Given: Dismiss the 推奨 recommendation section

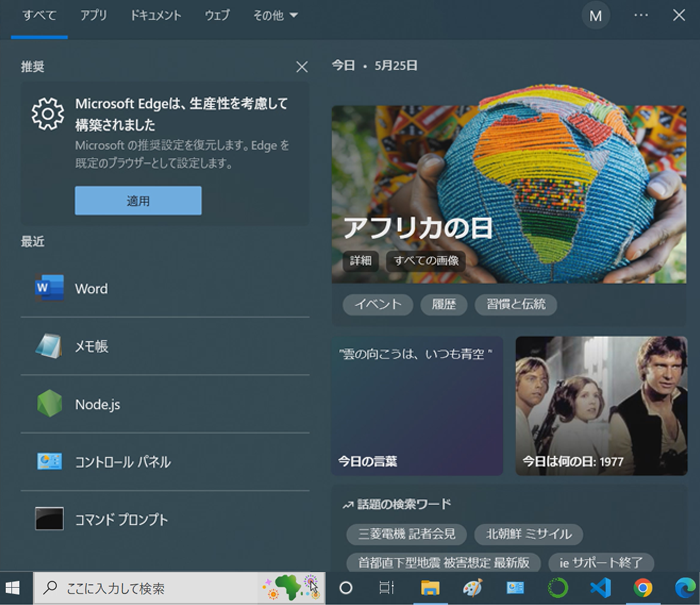Looking at the screenshot, I should click(x=302, y=67).
